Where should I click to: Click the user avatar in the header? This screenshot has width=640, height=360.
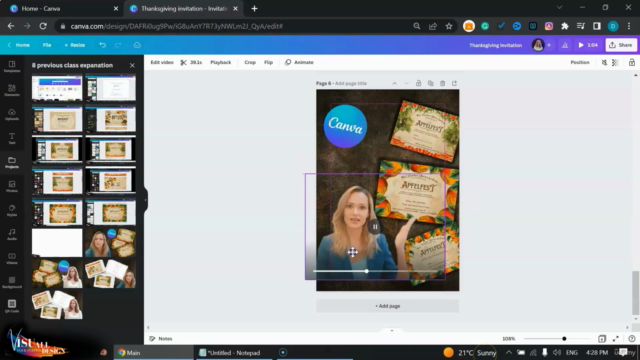tap(538, 45)
